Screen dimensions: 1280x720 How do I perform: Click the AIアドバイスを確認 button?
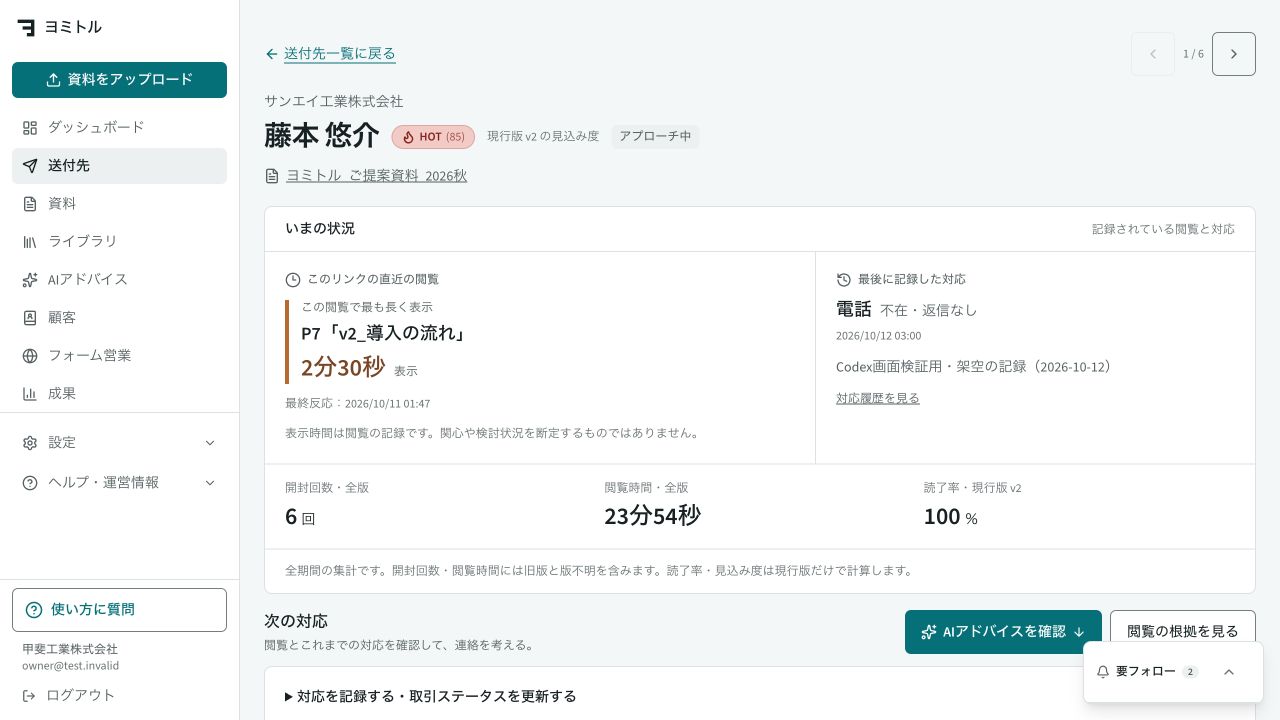click(x=1003, y=632)
